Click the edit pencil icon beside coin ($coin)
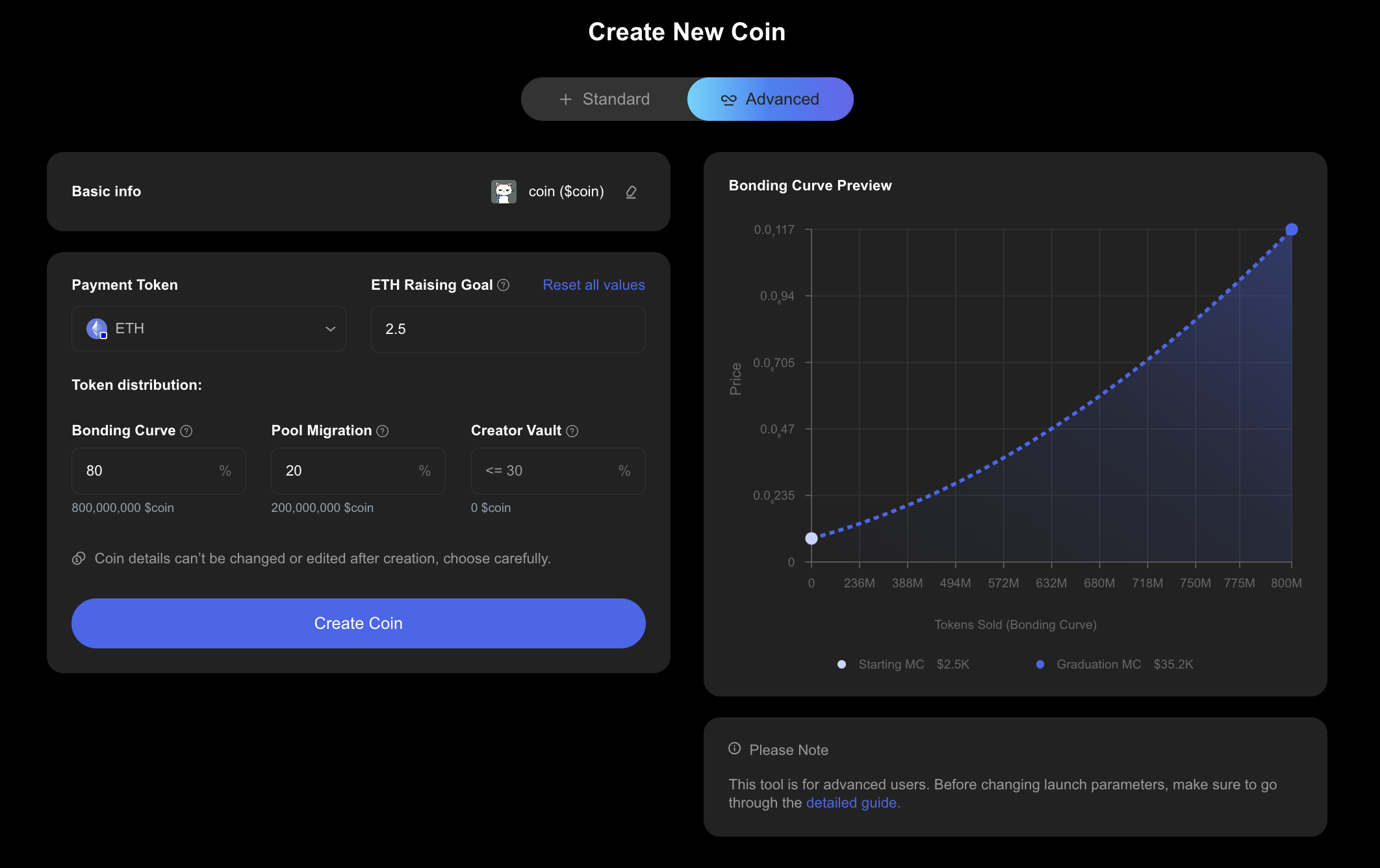This screenshot has height=868, width=1380. pos(631,192)
